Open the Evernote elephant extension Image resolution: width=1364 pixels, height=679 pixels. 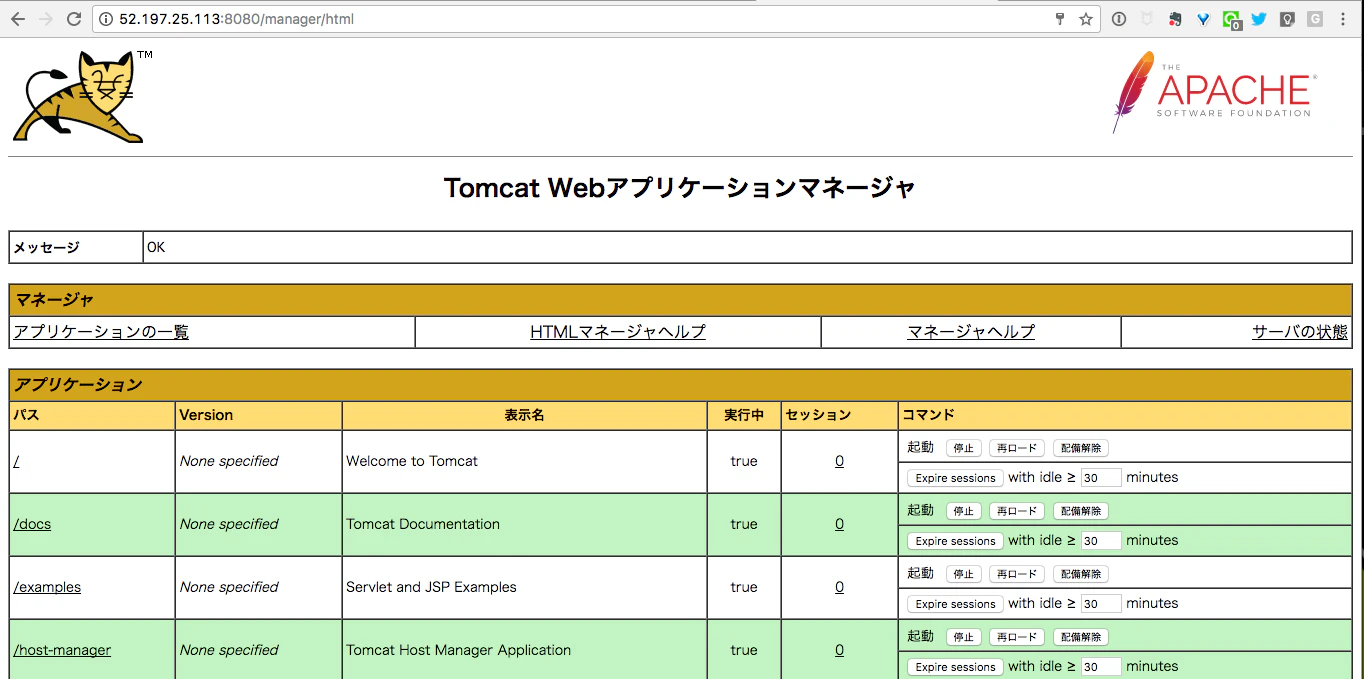(x=1175, y=19)
